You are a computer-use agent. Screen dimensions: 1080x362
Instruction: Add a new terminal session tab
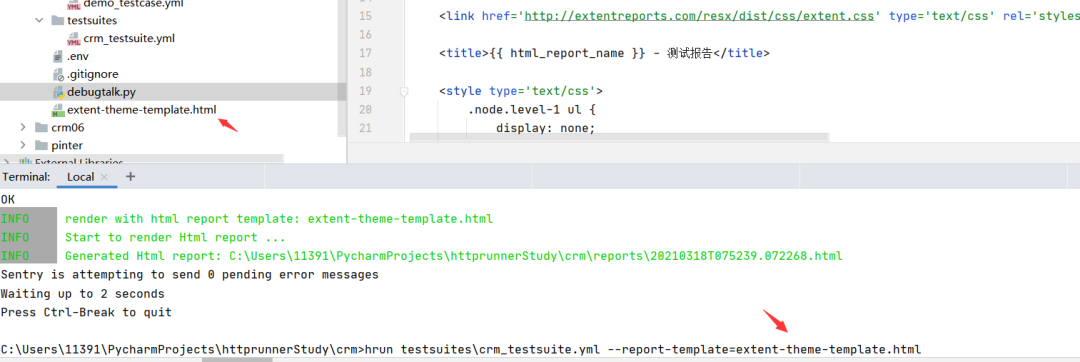click(x=130, y=177)
